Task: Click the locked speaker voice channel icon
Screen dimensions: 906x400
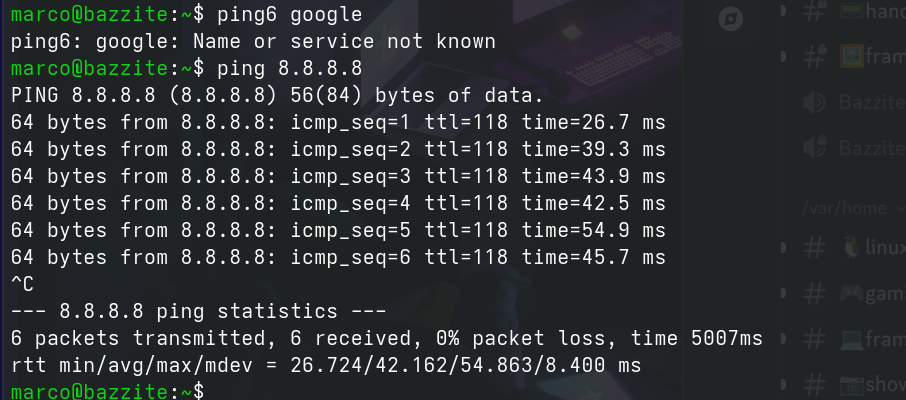Action: coord(815,146)
